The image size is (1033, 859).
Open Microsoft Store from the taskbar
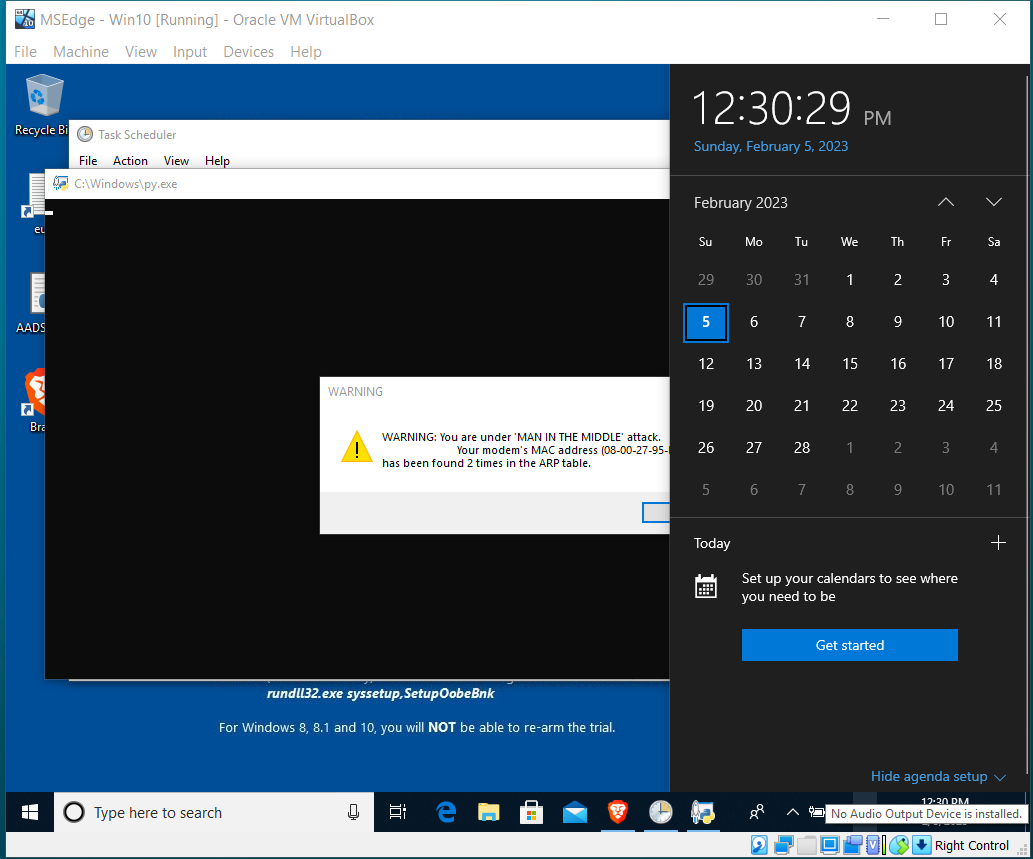531,812
